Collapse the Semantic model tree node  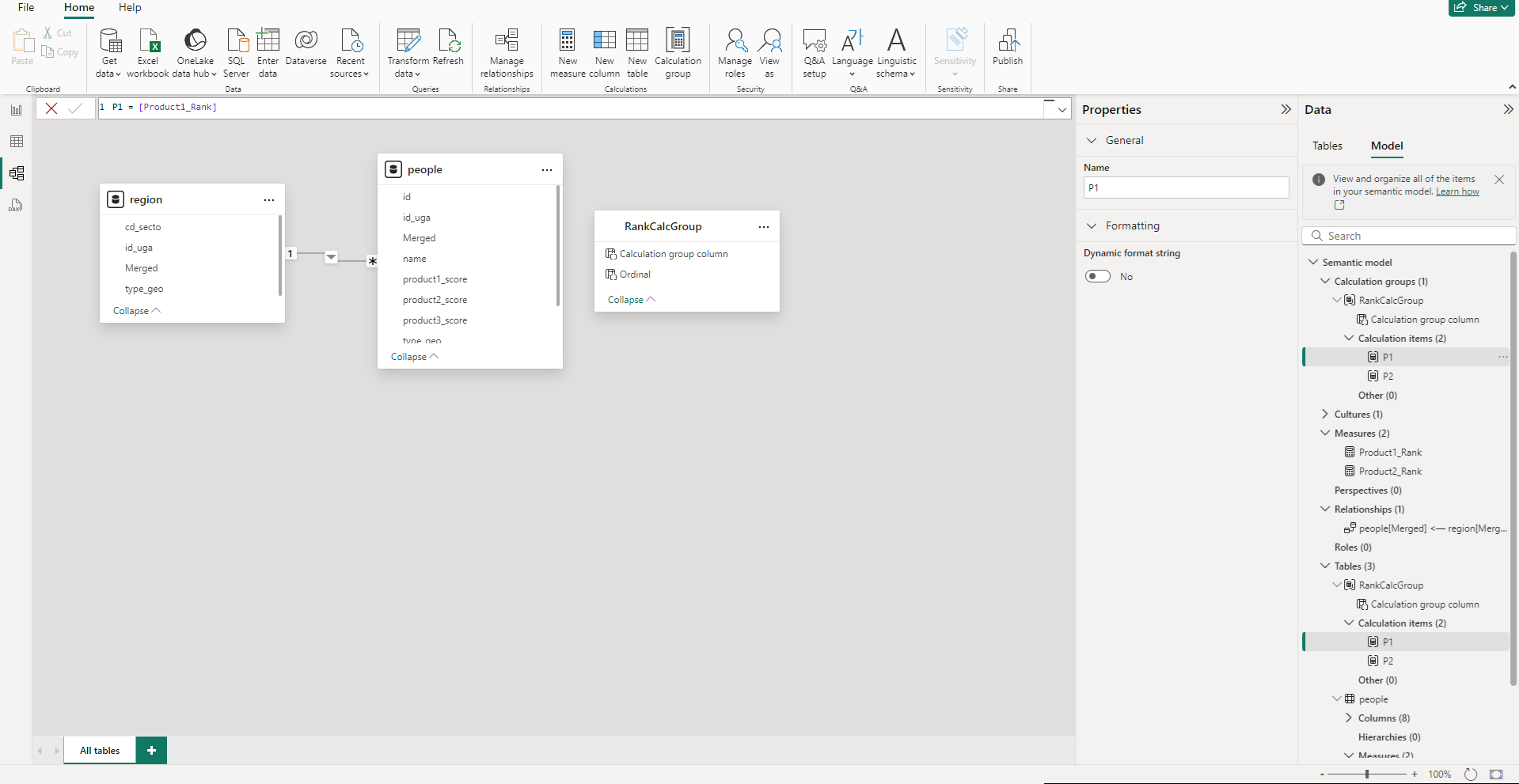[x=1313, y=262]
